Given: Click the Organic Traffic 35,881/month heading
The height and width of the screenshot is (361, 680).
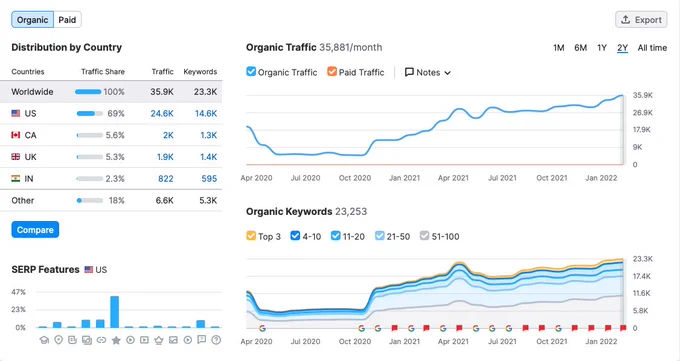Looking at the screenshot, I should tap(314, 47).
